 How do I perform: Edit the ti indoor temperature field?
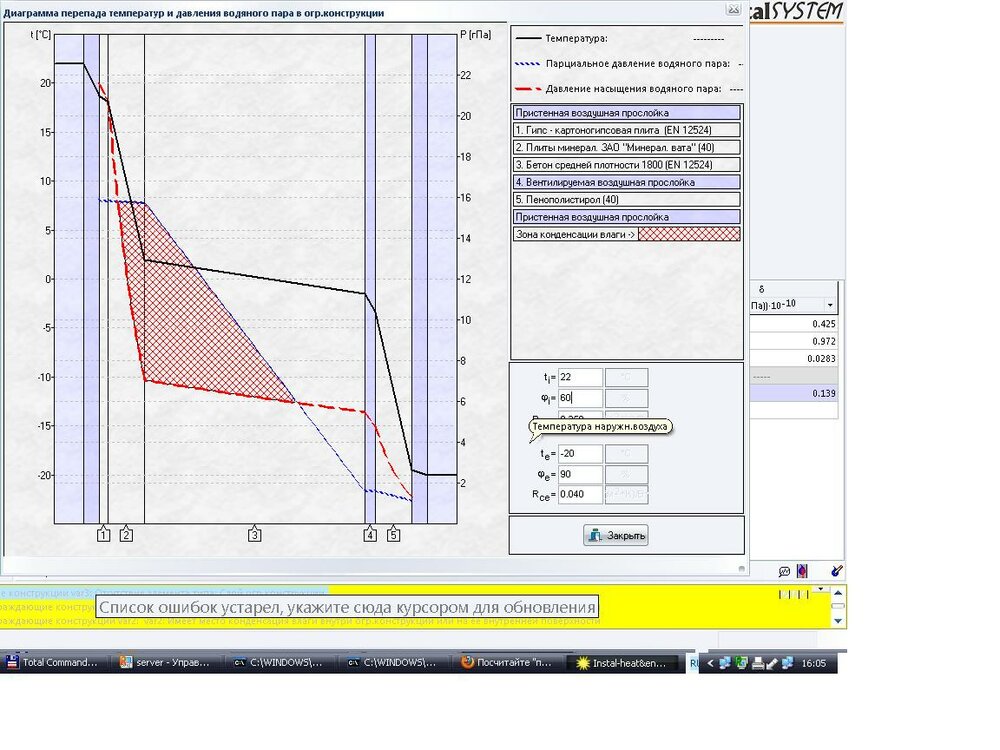pyautogui.click(x=580, y=378)
